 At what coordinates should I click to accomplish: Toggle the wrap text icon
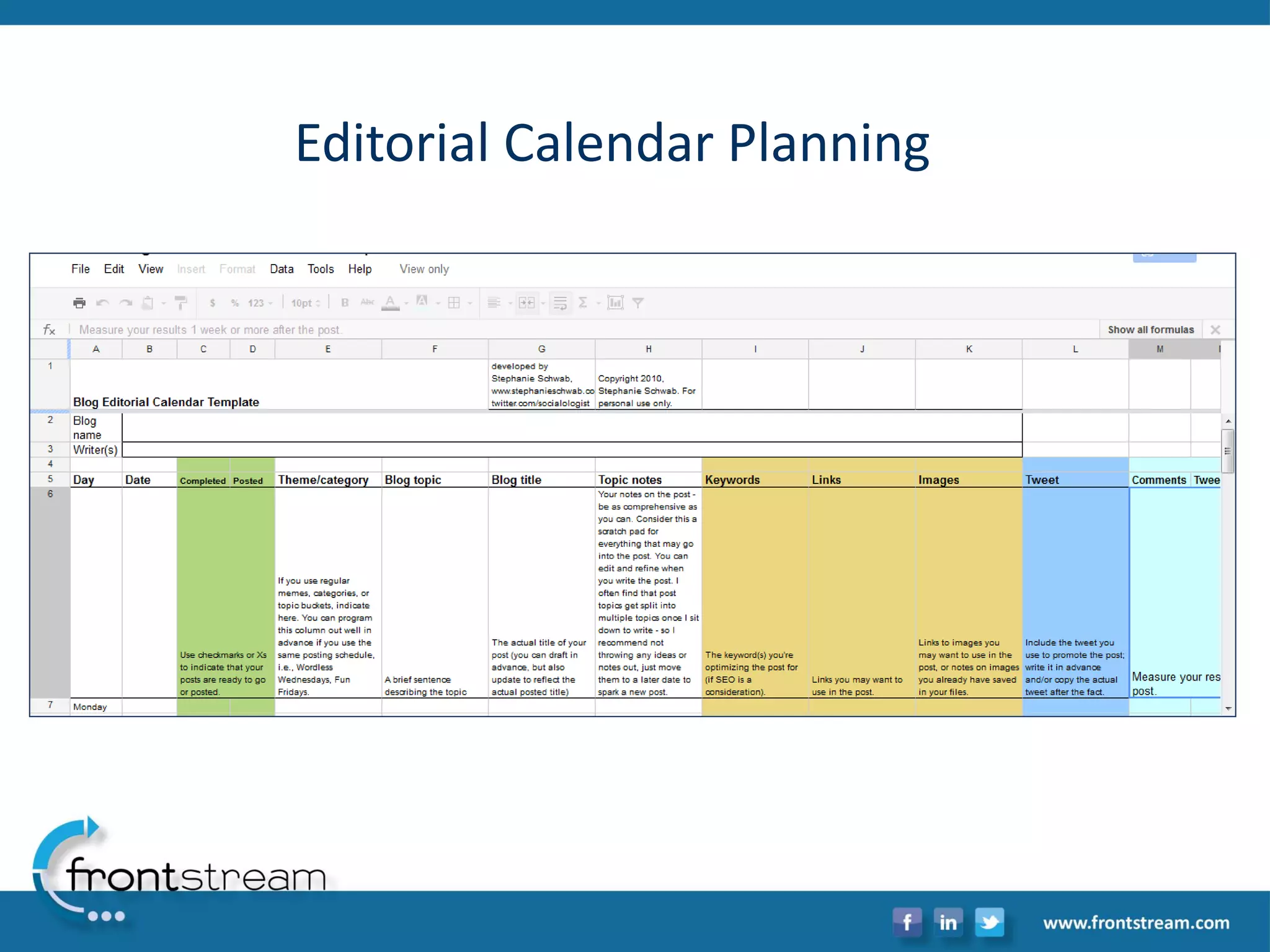[560, 302]
